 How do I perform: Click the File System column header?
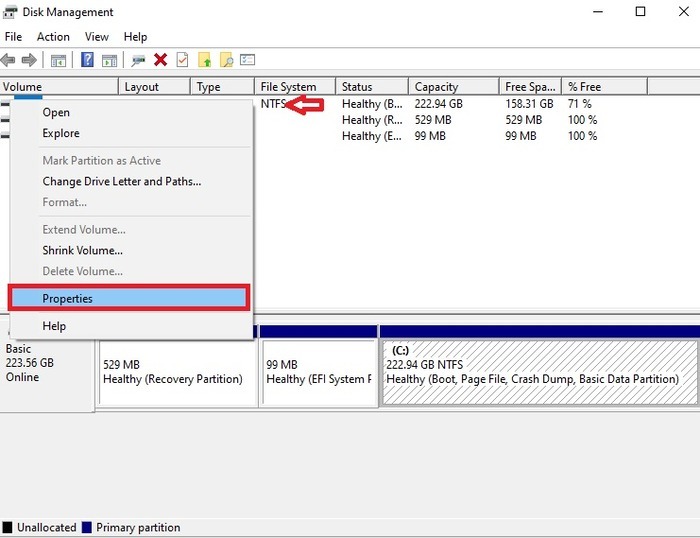click(288, 87)
